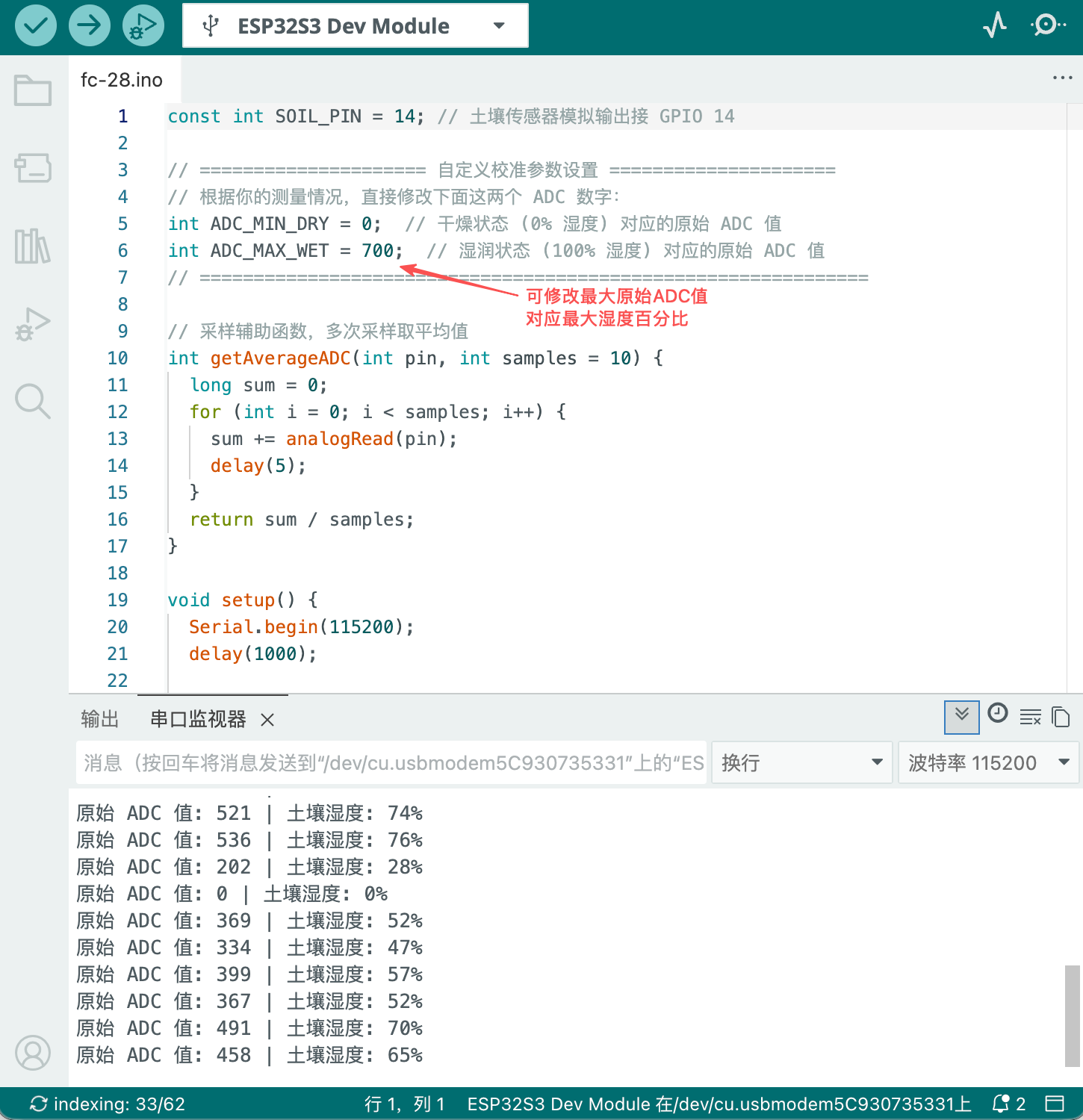Viewport: 1083px width, 1120px height.
Task: Click the serial message input field
Action: tap(391, 762)
